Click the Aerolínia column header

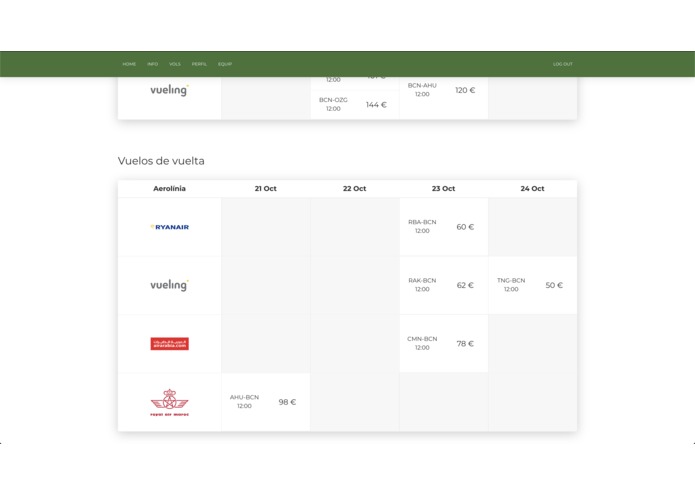tap(169, 189)
